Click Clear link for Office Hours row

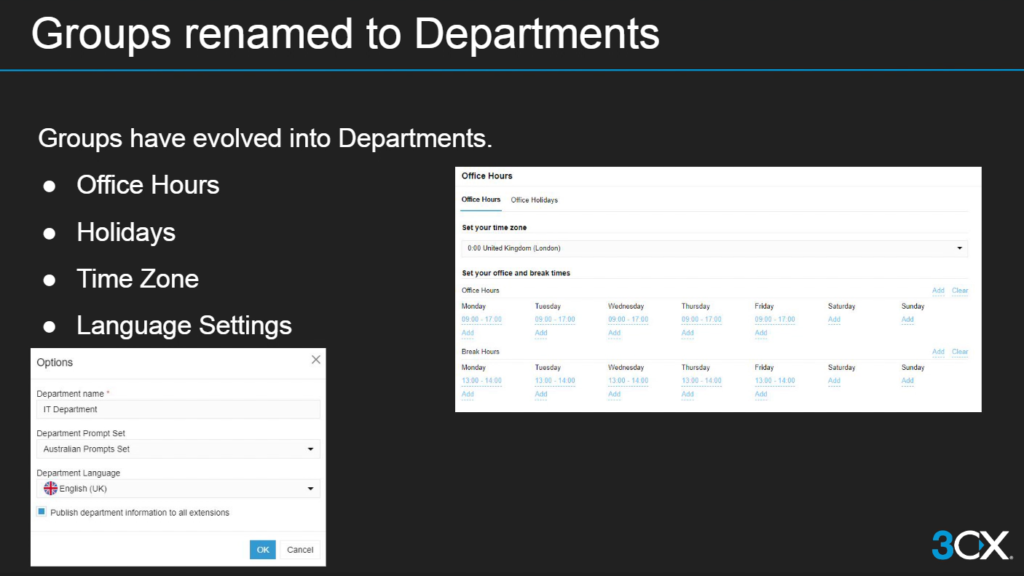tap(959, 291)
